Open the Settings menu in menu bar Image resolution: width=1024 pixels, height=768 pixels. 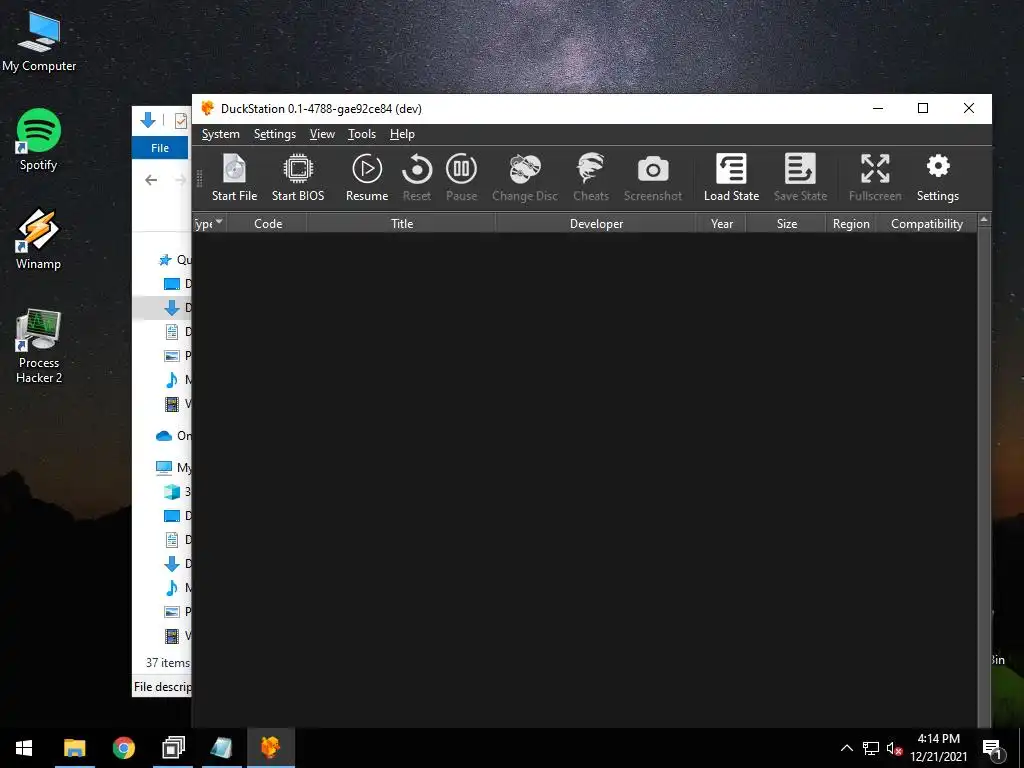[275, 134]
